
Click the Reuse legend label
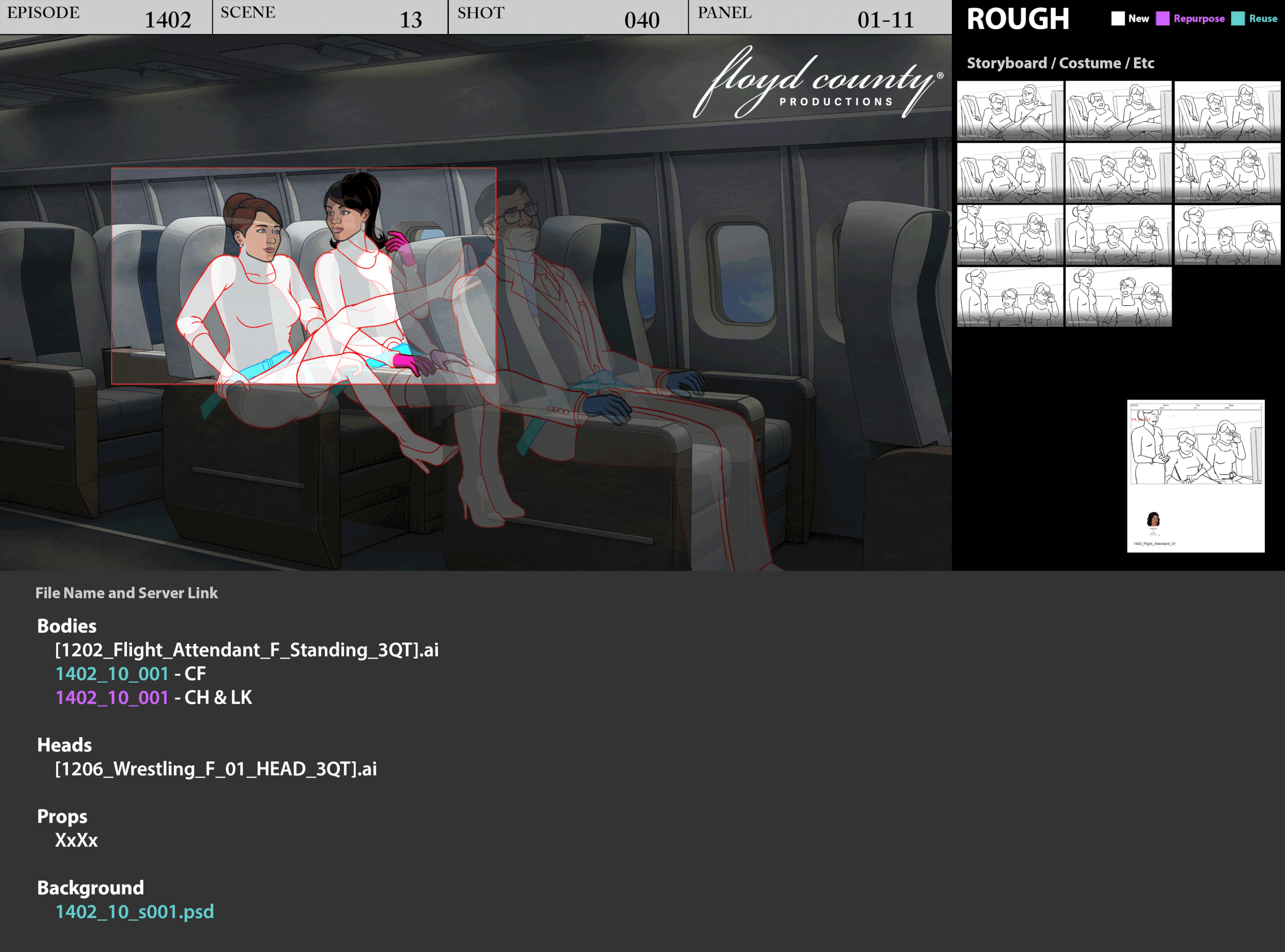click(1263, 19)
